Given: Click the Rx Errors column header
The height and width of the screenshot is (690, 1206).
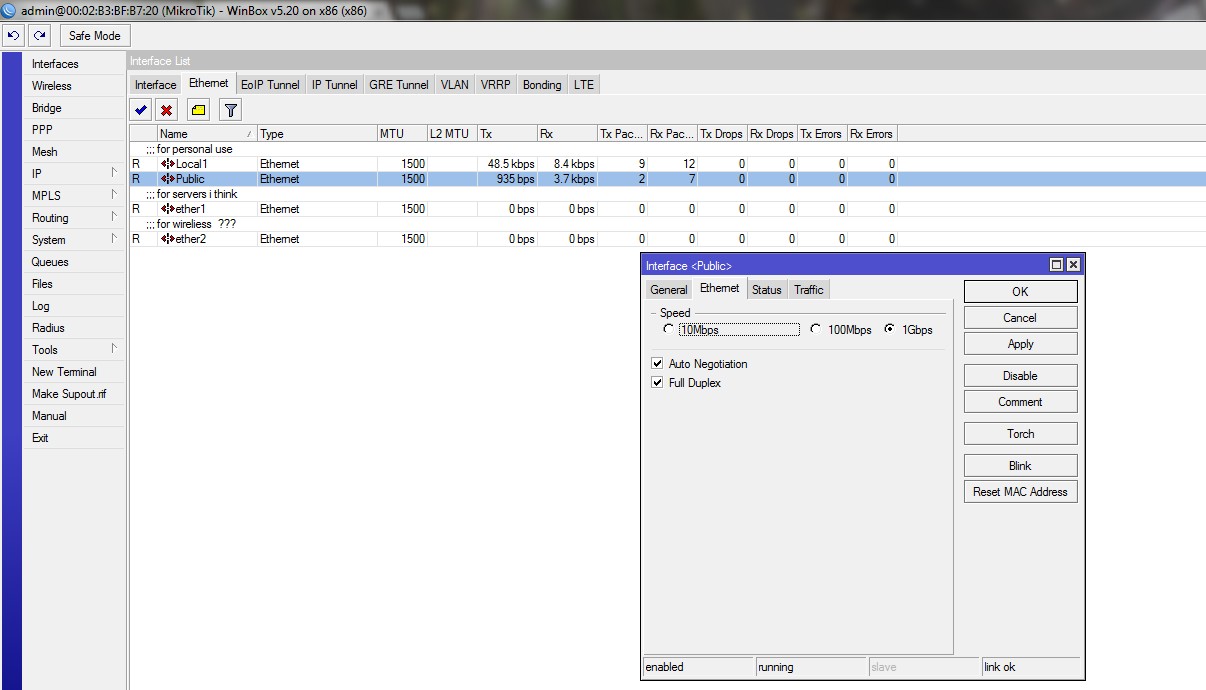Looking at the screenshot, I should click(872, 133).
